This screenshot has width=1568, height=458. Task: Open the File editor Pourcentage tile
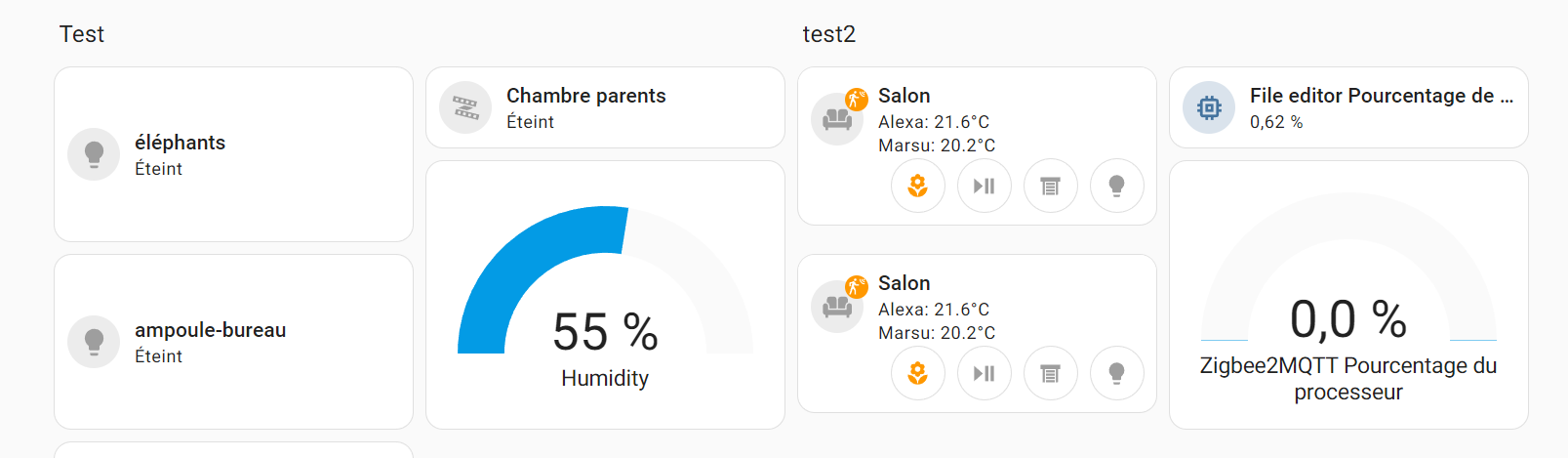[x=1348, y=107]
